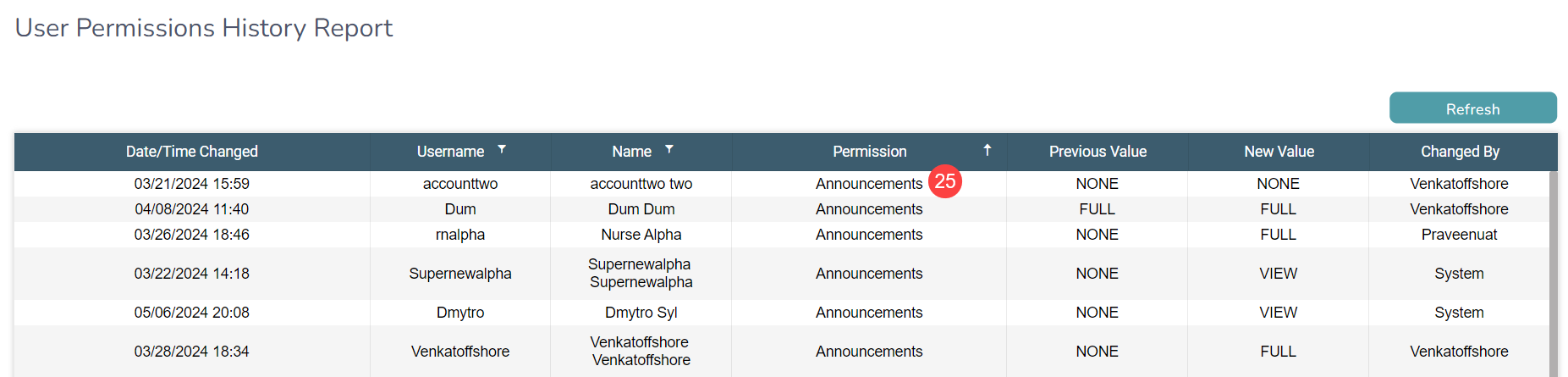This screenshot has height=377, width=1568.
Task: Sort by the Changed By column
Action: click(1460, 152)
